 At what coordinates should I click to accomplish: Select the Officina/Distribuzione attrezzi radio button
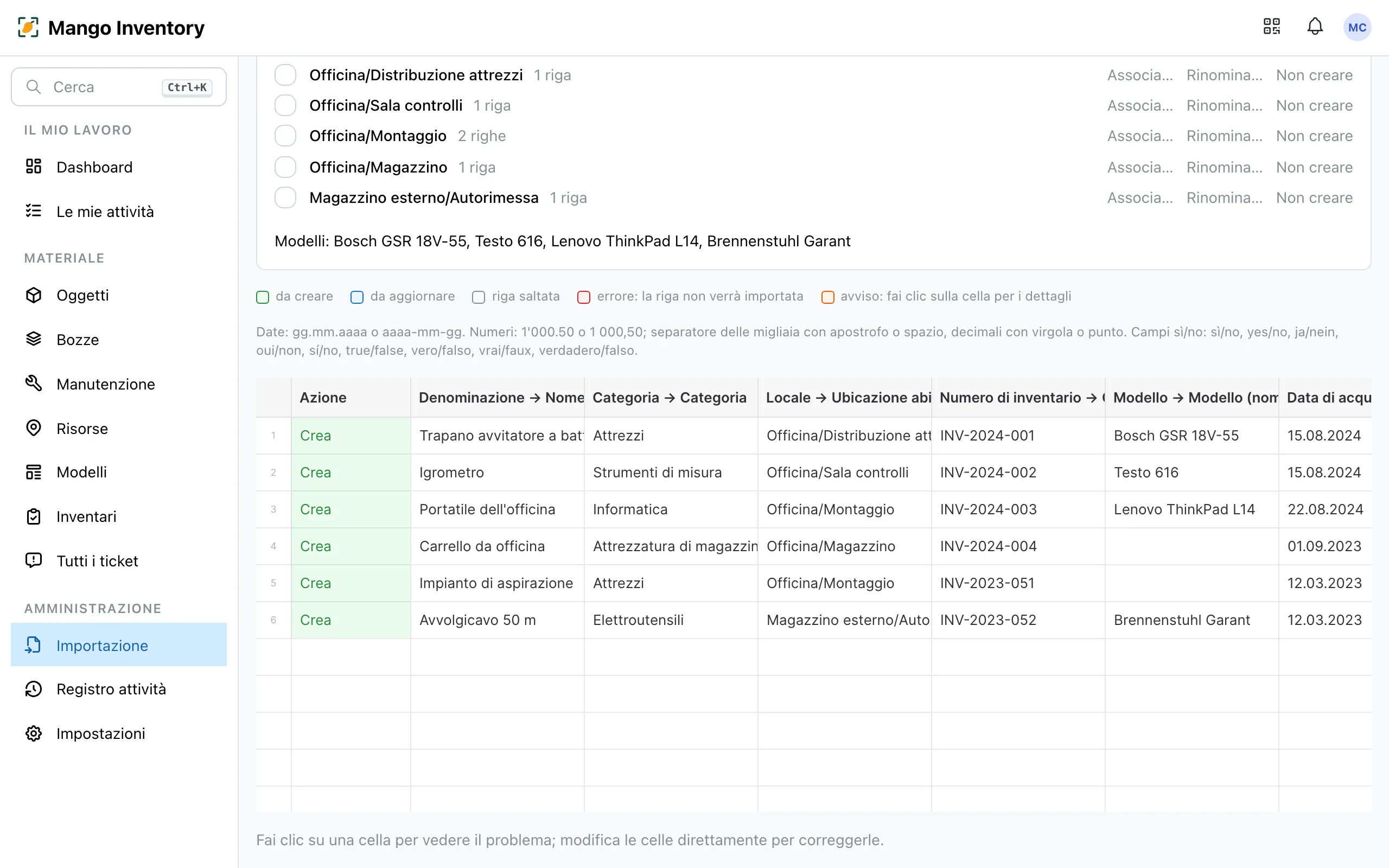click(x=285, y=75)
